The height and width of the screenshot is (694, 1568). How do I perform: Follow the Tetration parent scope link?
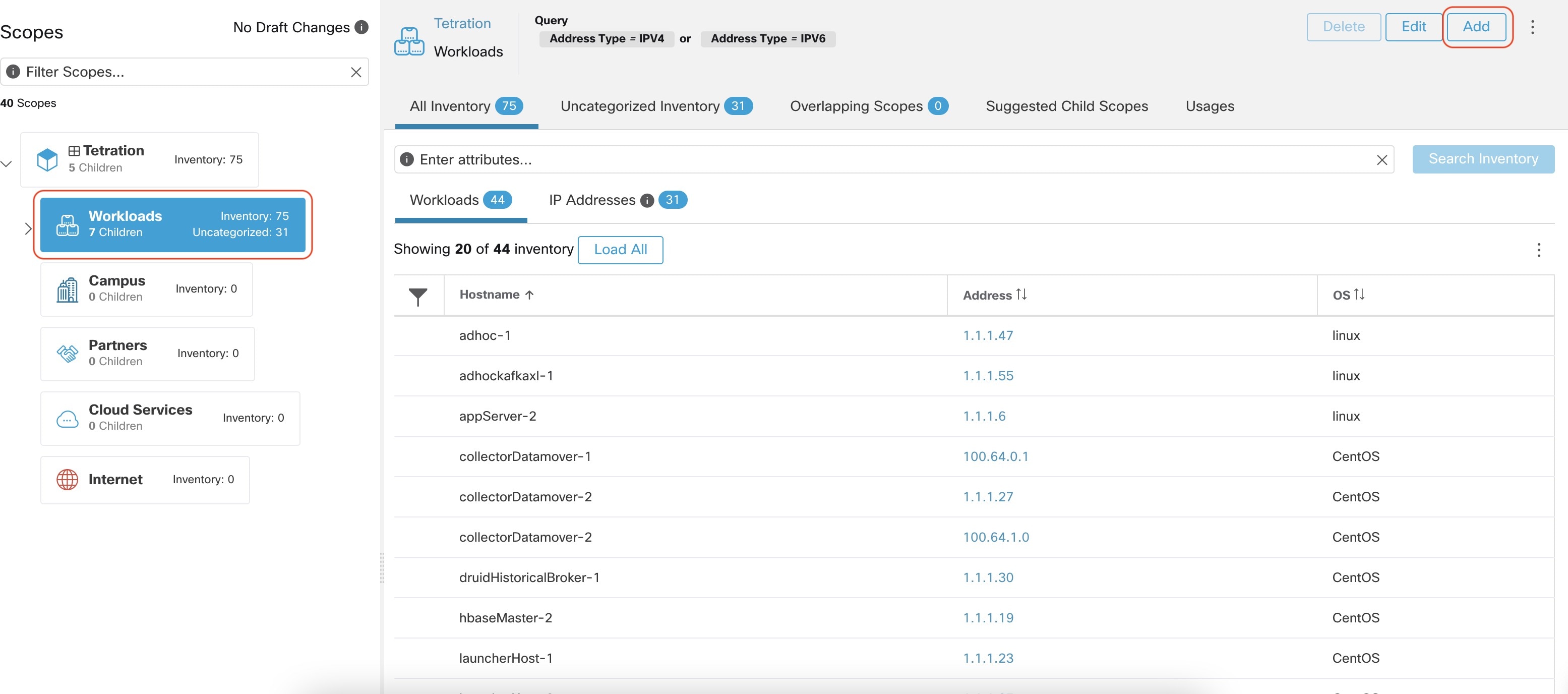click(462, 24)
